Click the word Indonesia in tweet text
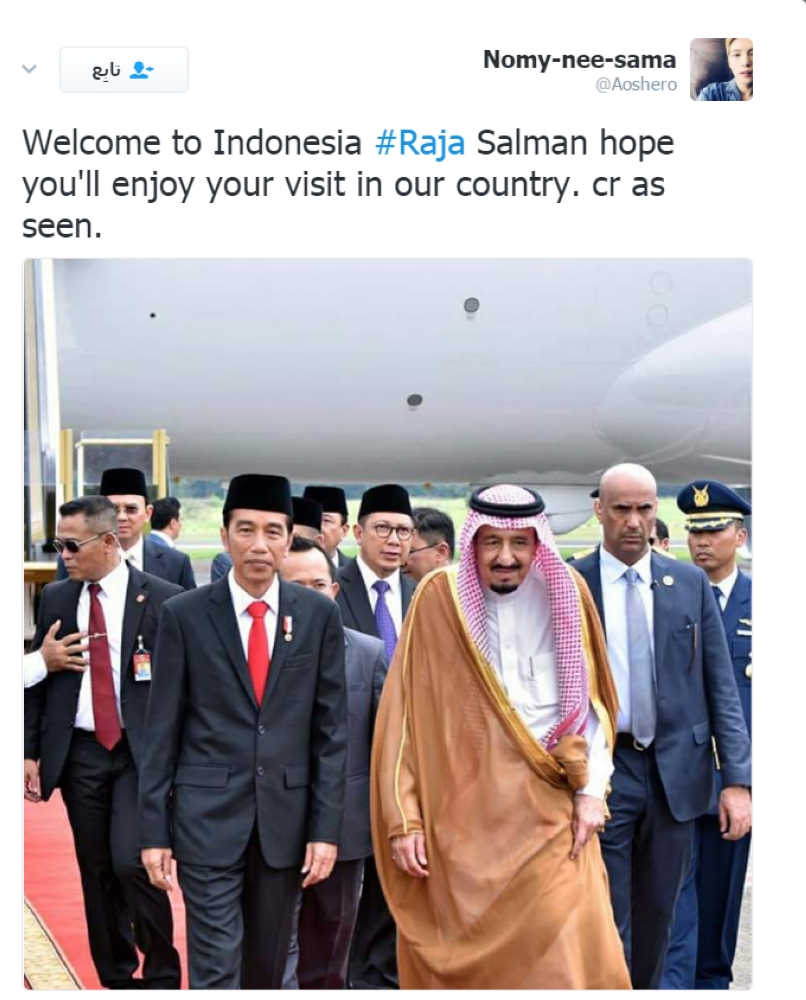The height and width of the screenshot is (1000, 806). pyautogui.click(x=286, y=142)
